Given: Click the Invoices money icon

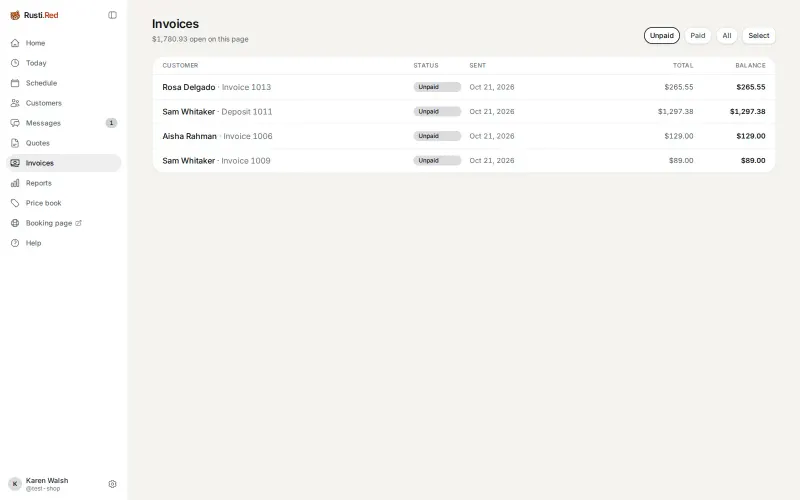Looking at the screenshot, I should coord(15,163).
